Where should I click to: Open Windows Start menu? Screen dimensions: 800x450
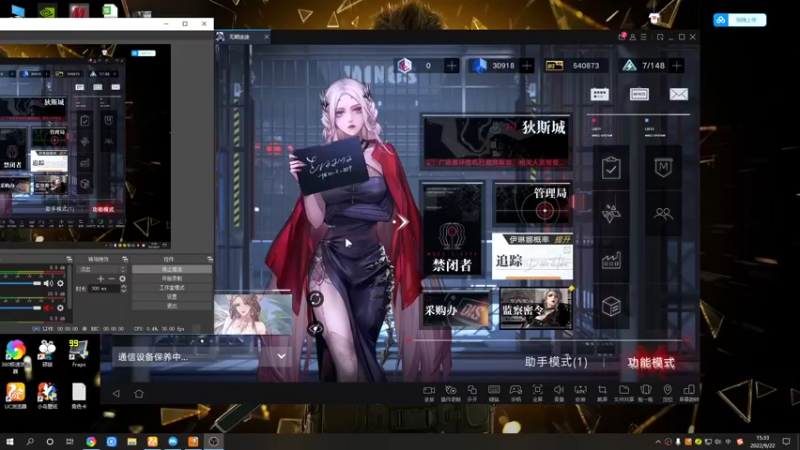9,441
